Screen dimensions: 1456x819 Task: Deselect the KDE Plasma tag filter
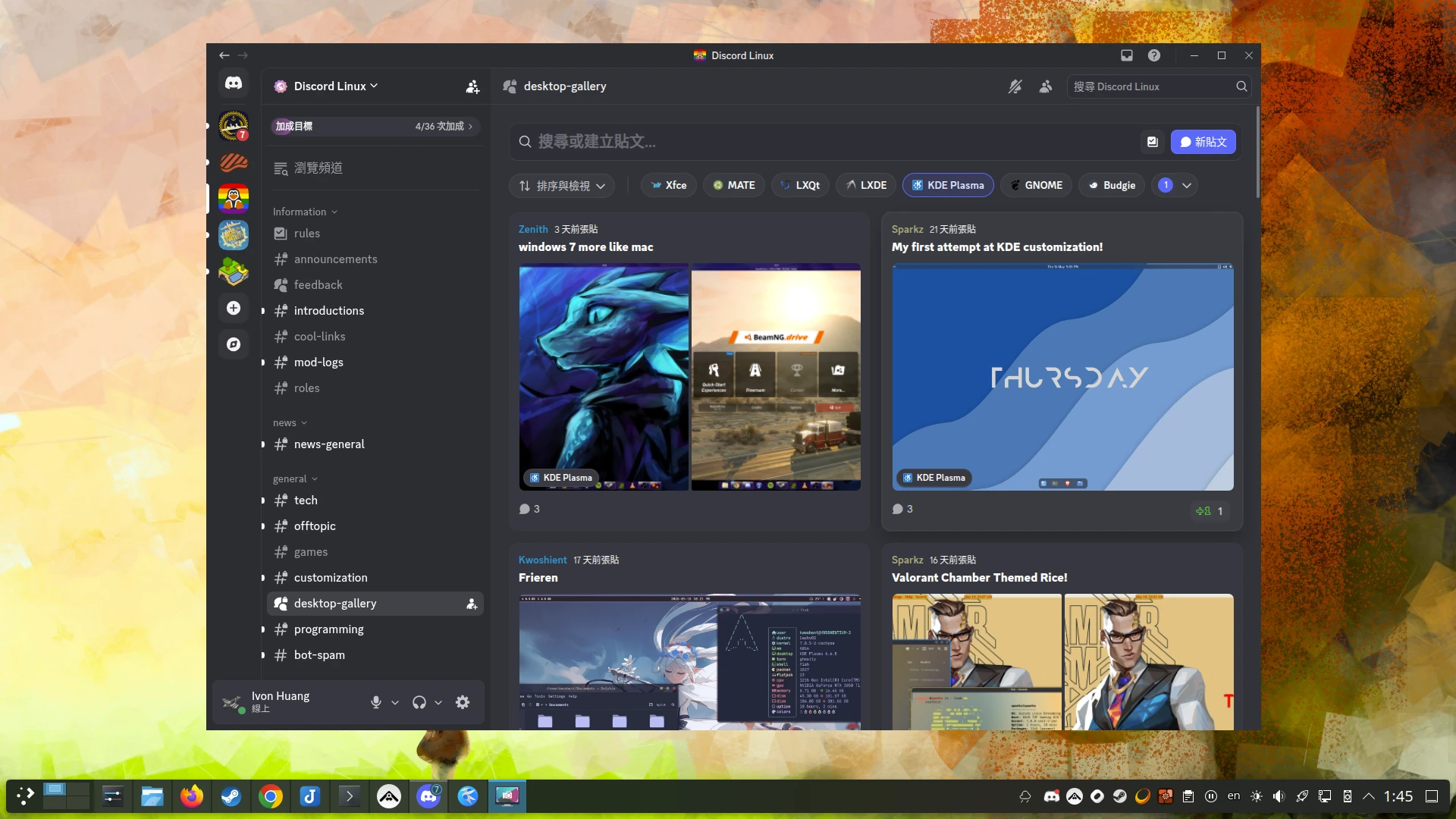(x=948, y=185)
